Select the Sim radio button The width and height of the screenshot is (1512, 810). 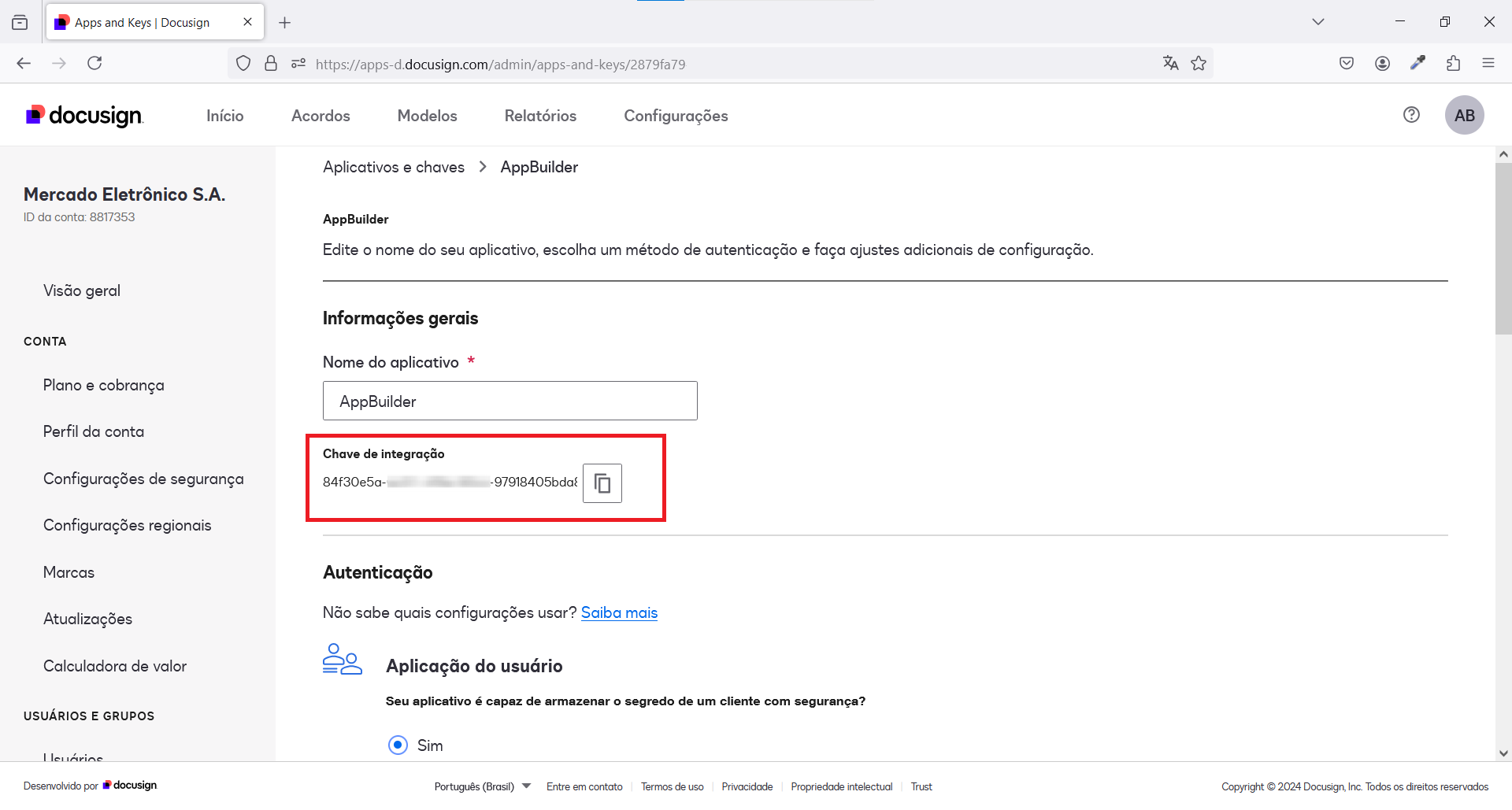point(398,745)
